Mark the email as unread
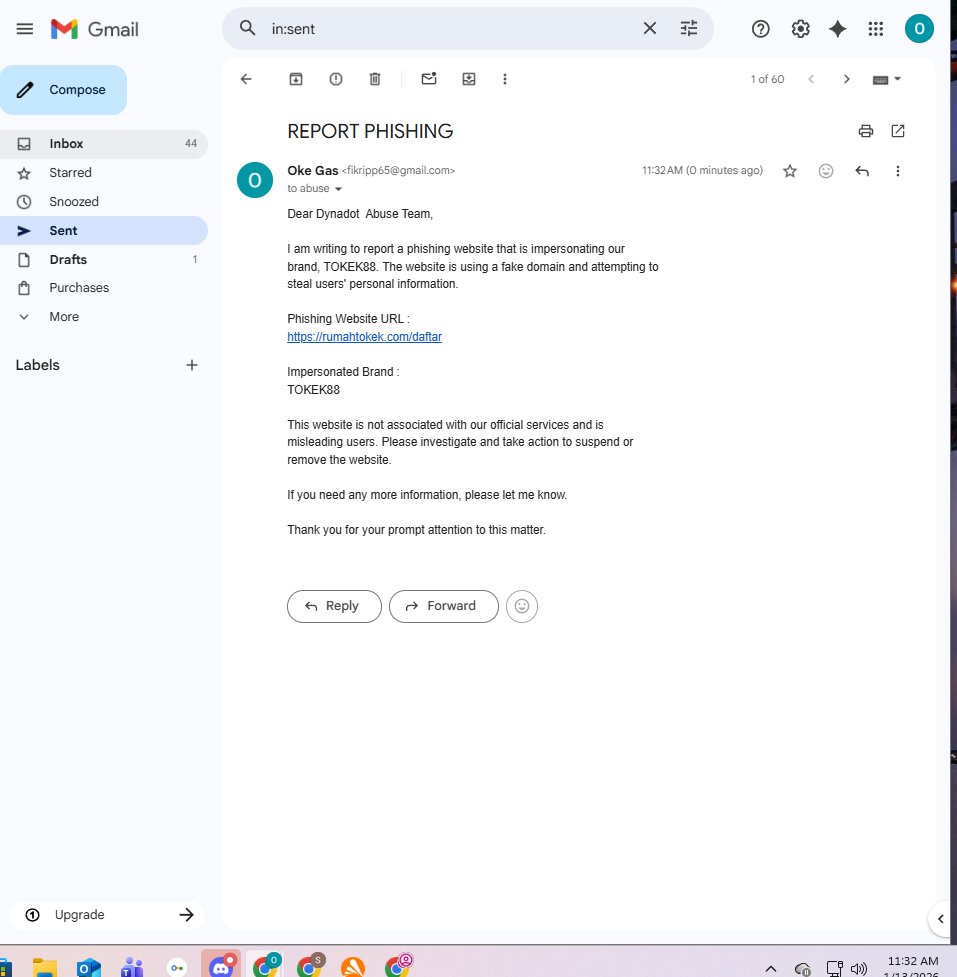Image resolution: width=957 pixels, height=977 pixels. pos(429,79)
